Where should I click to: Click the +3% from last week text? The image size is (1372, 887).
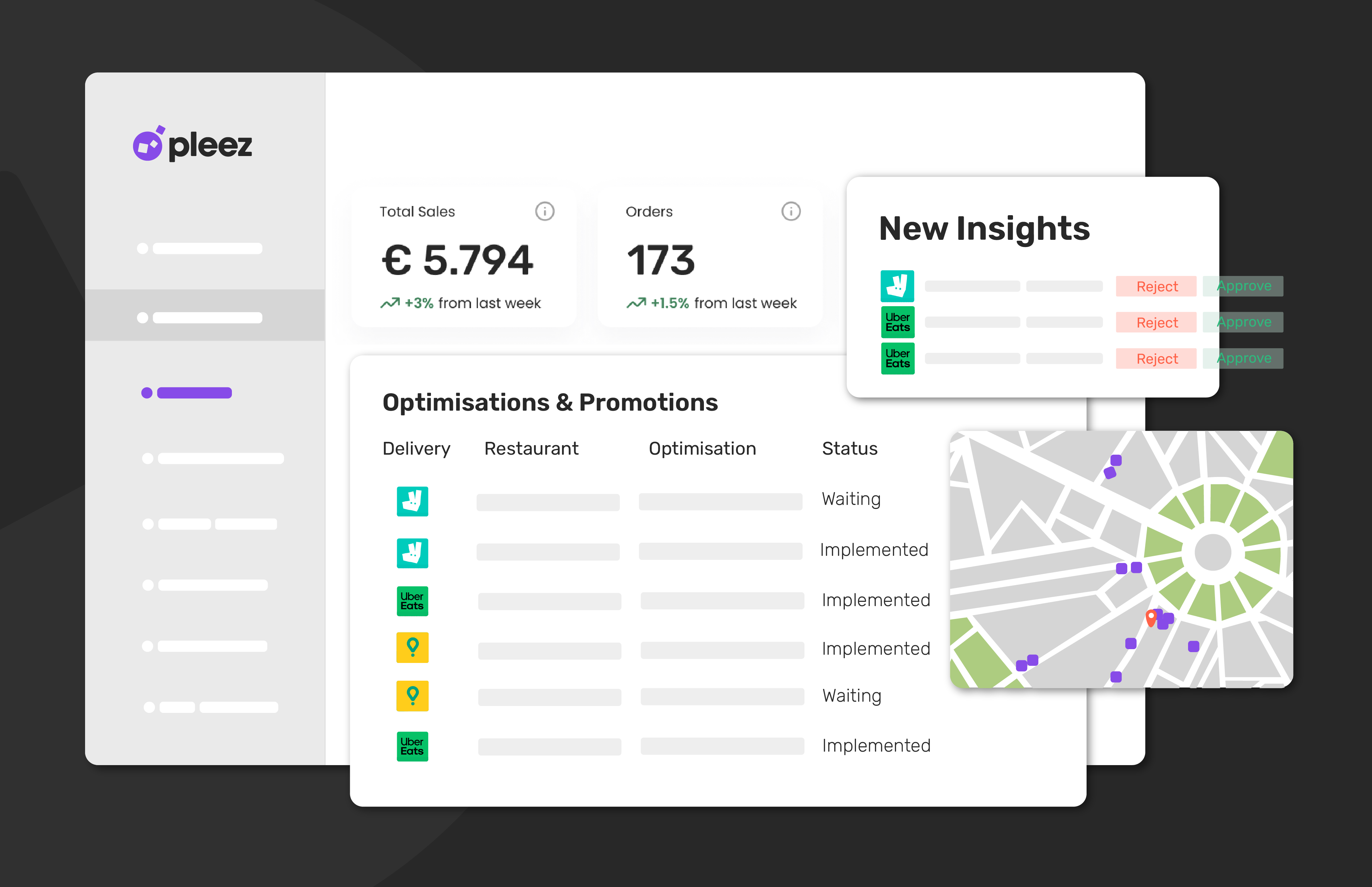[x=472, y=303]
